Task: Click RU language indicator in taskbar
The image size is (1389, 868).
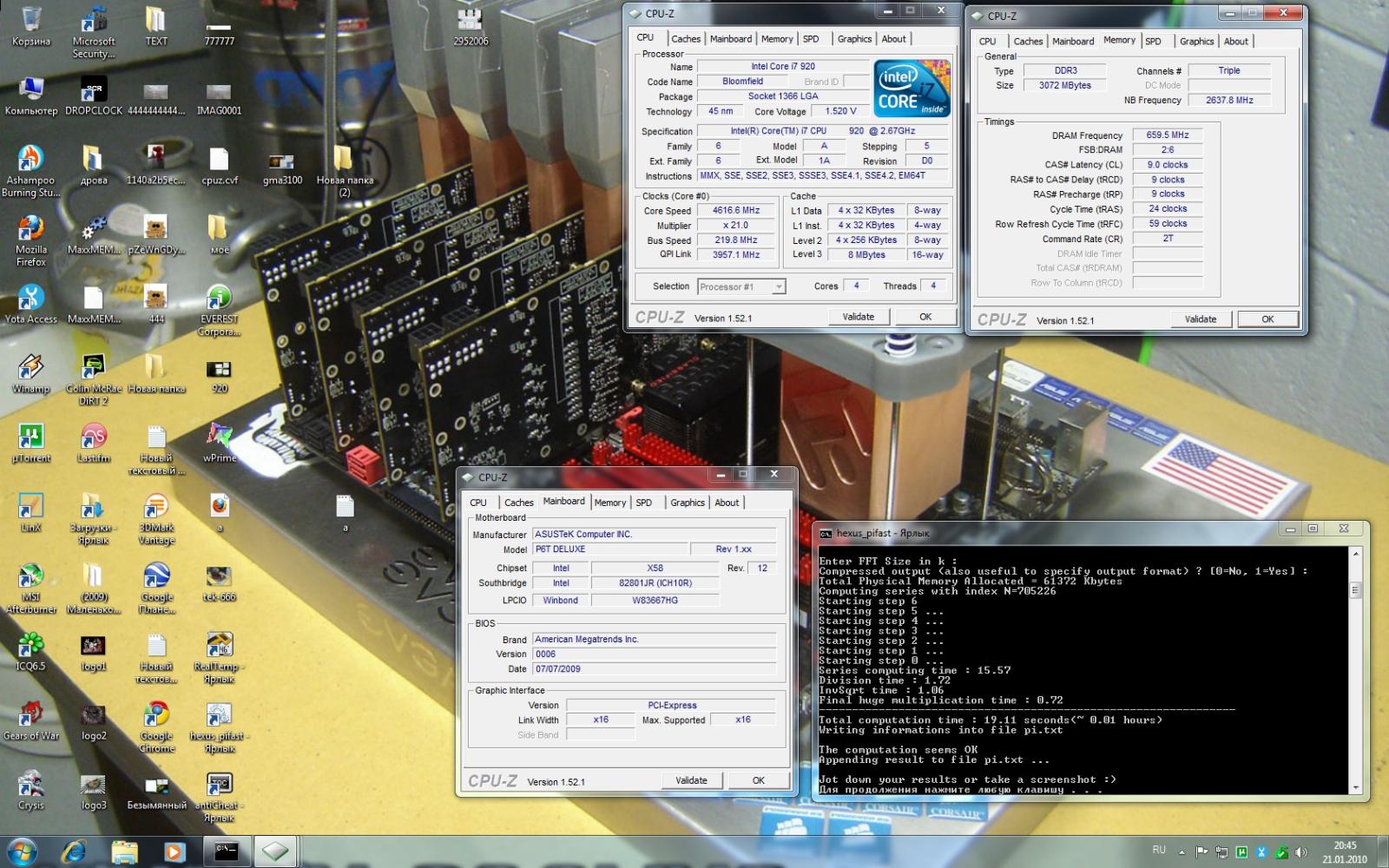Action: click(1159, 851)
